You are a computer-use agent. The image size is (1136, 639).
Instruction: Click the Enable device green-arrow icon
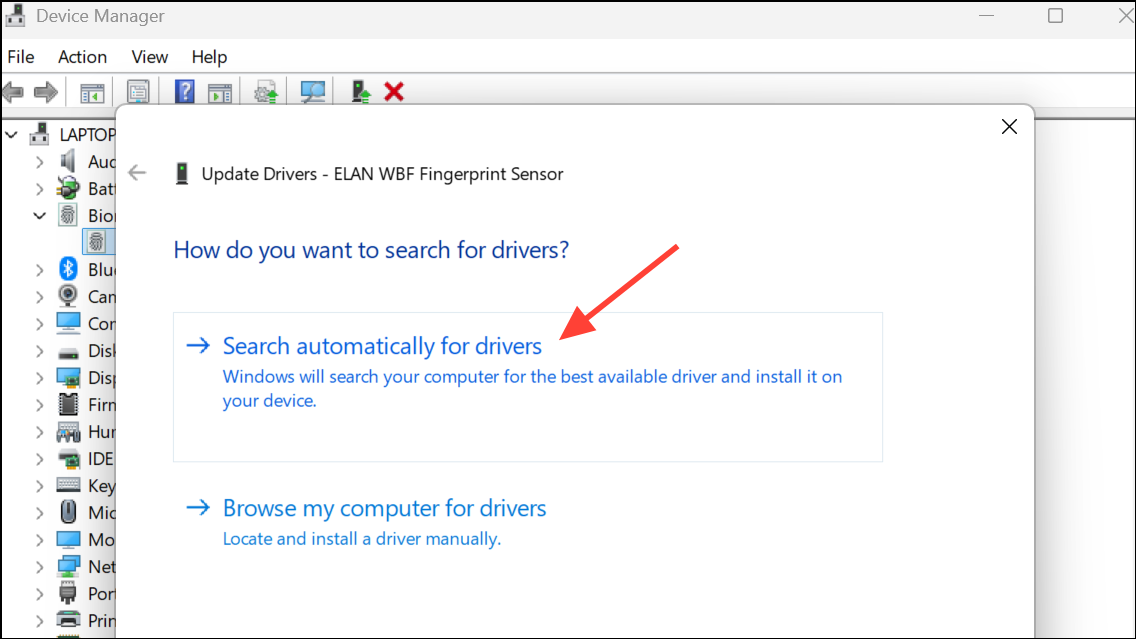(360, 91)
